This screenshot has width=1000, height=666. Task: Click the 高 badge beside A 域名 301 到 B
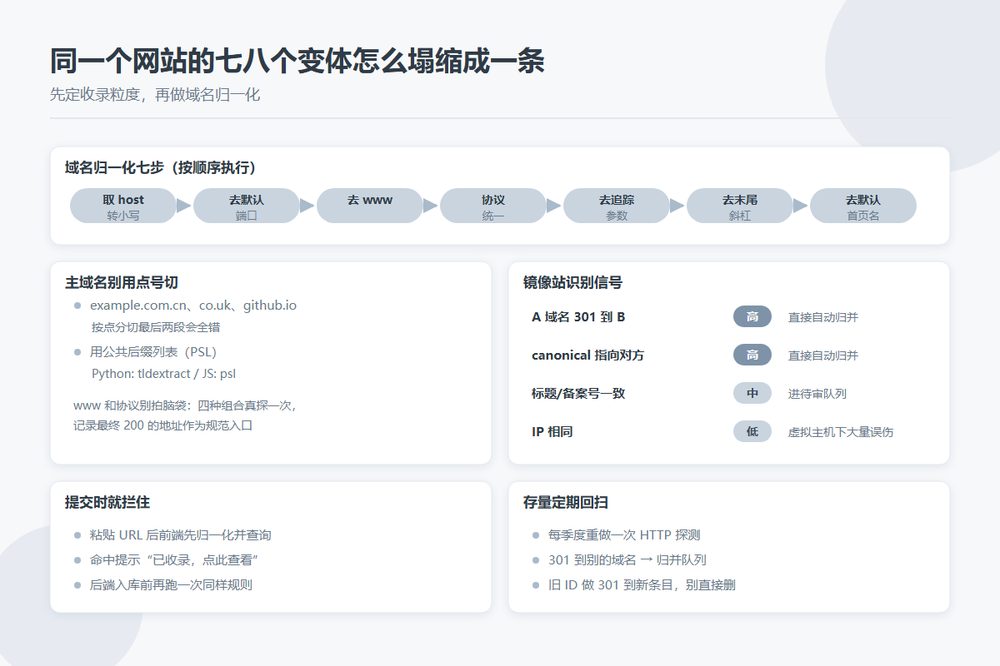coord(753,316)
